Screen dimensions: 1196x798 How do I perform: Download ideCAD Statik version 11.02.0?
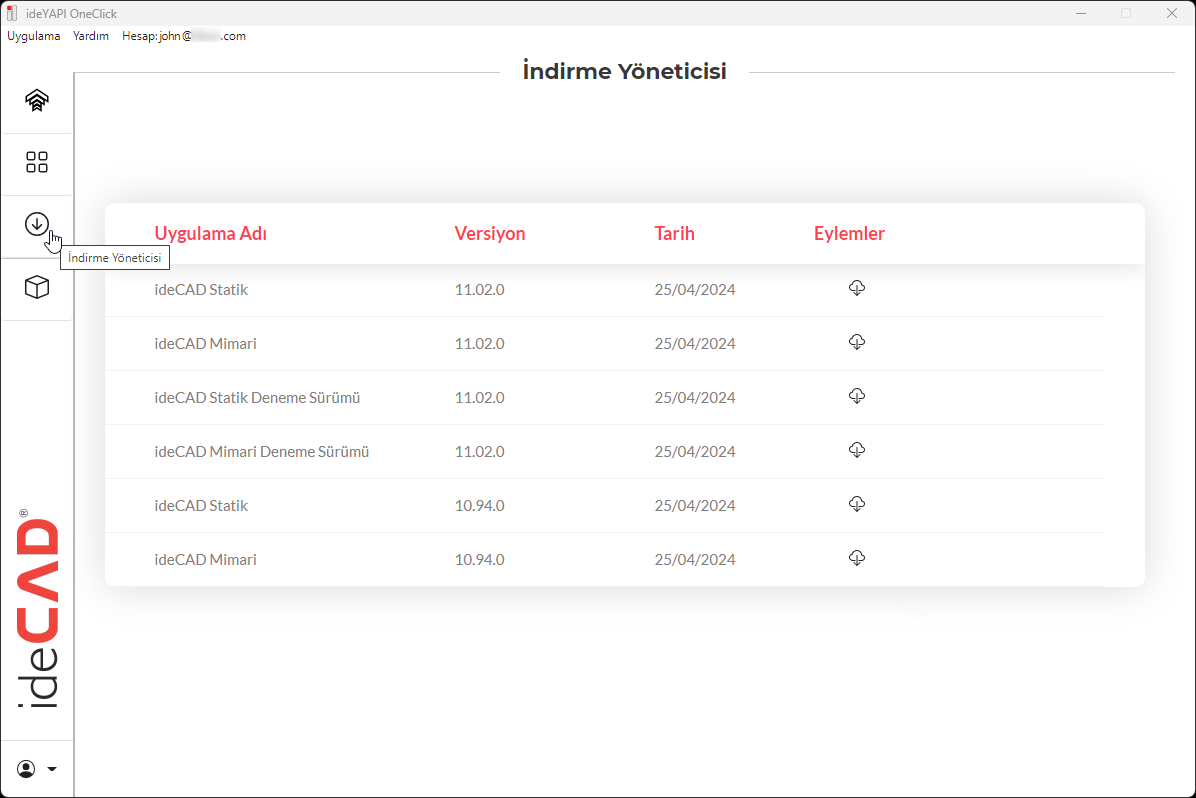[x=856, y=289]
